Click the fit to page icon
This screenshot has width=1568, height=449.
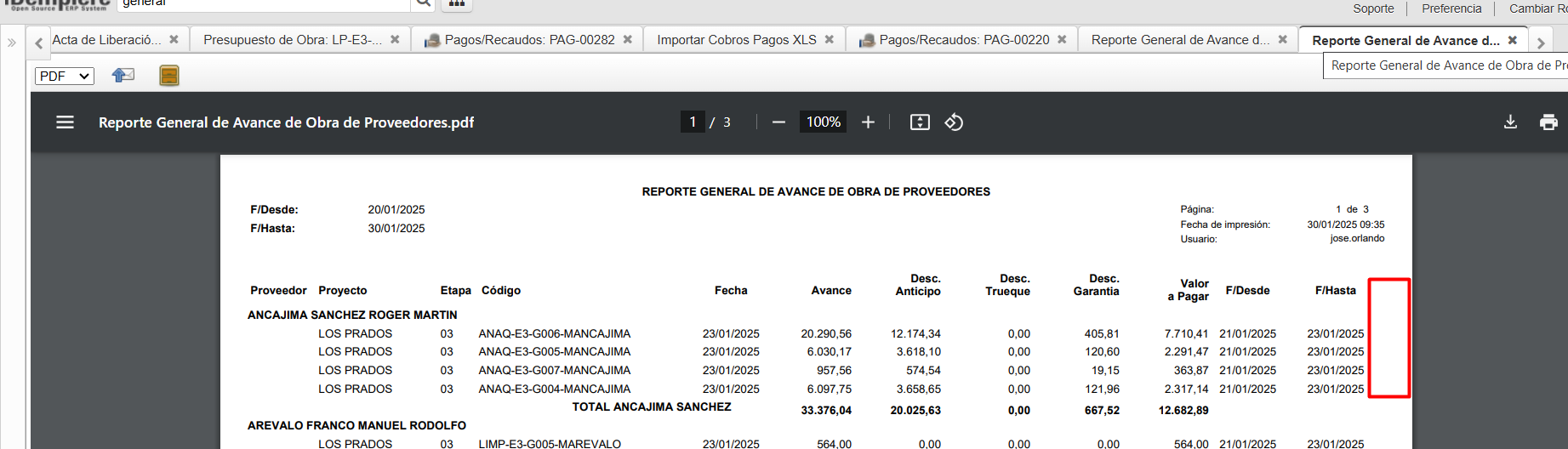[x=920, y=122]
